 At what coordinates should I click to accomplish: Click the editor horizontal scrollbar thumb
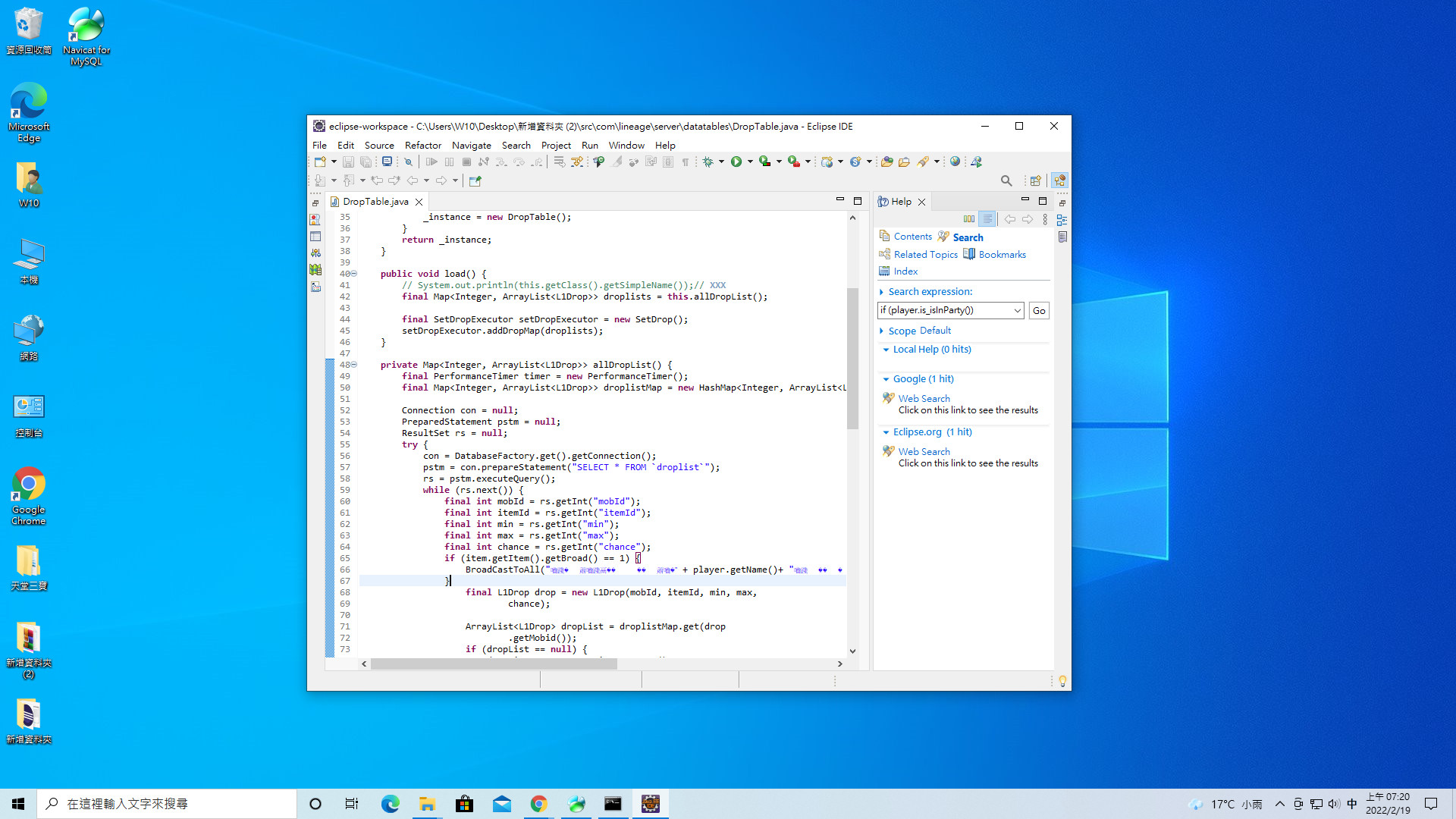click(494, 664)
